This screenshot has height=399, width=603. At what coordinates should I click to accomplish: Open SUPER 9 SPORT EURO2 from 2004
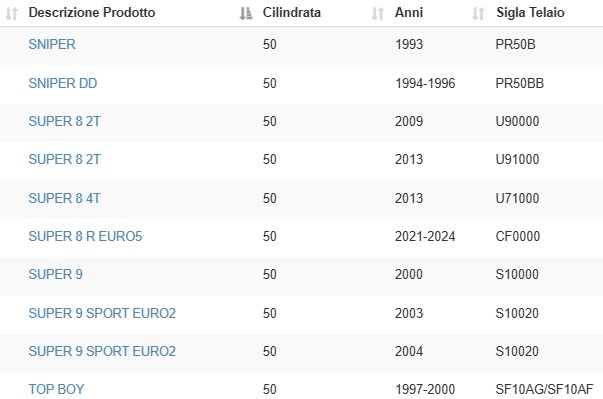102,351
